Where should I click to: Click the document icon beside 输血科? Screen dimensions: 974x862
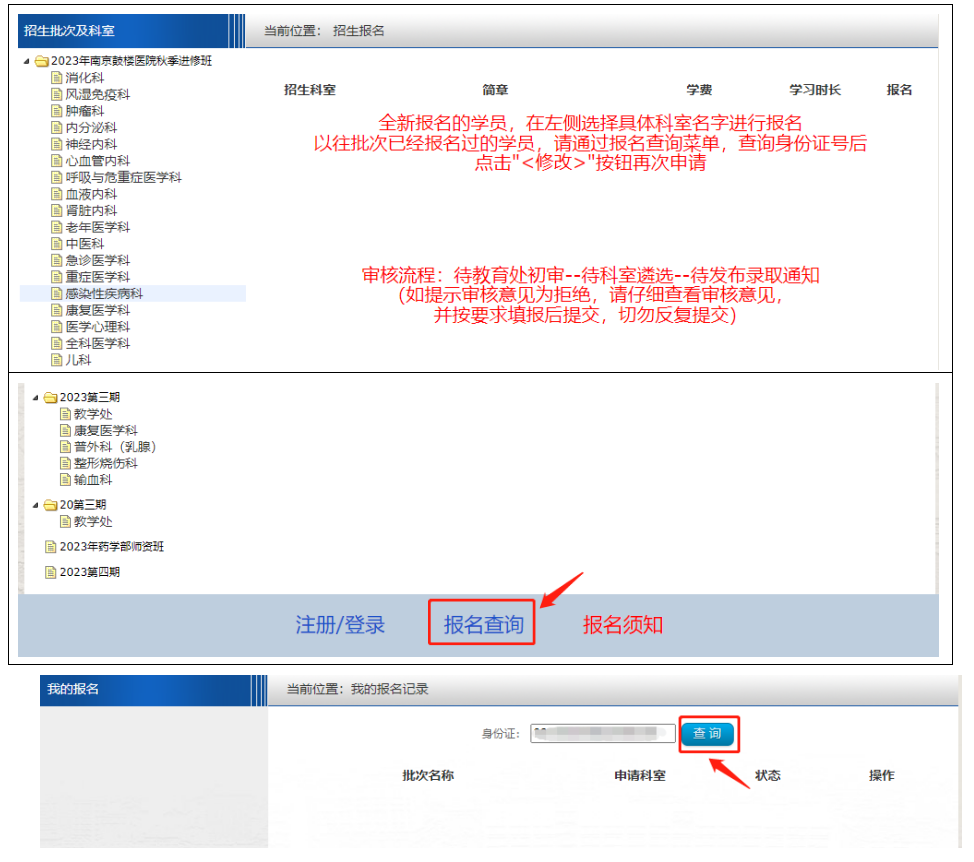[65, 479]
